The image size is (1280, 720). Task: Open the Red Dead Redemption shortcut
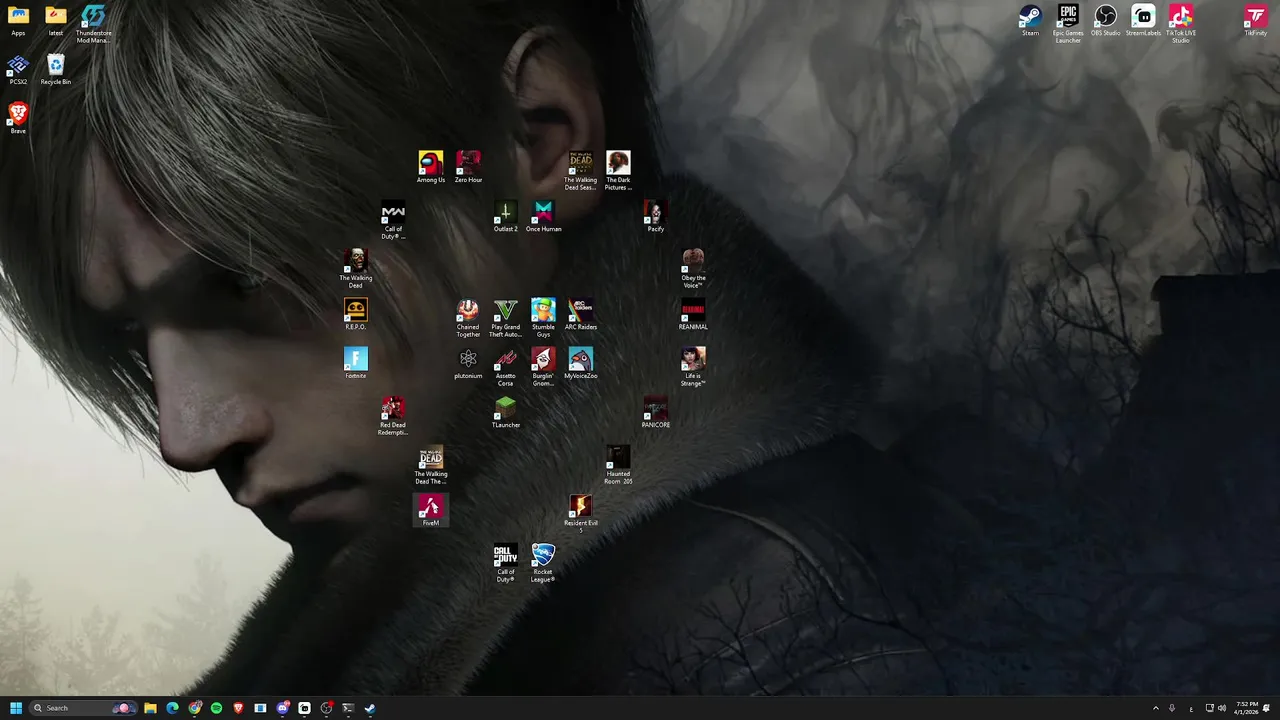tap(393, 416)
